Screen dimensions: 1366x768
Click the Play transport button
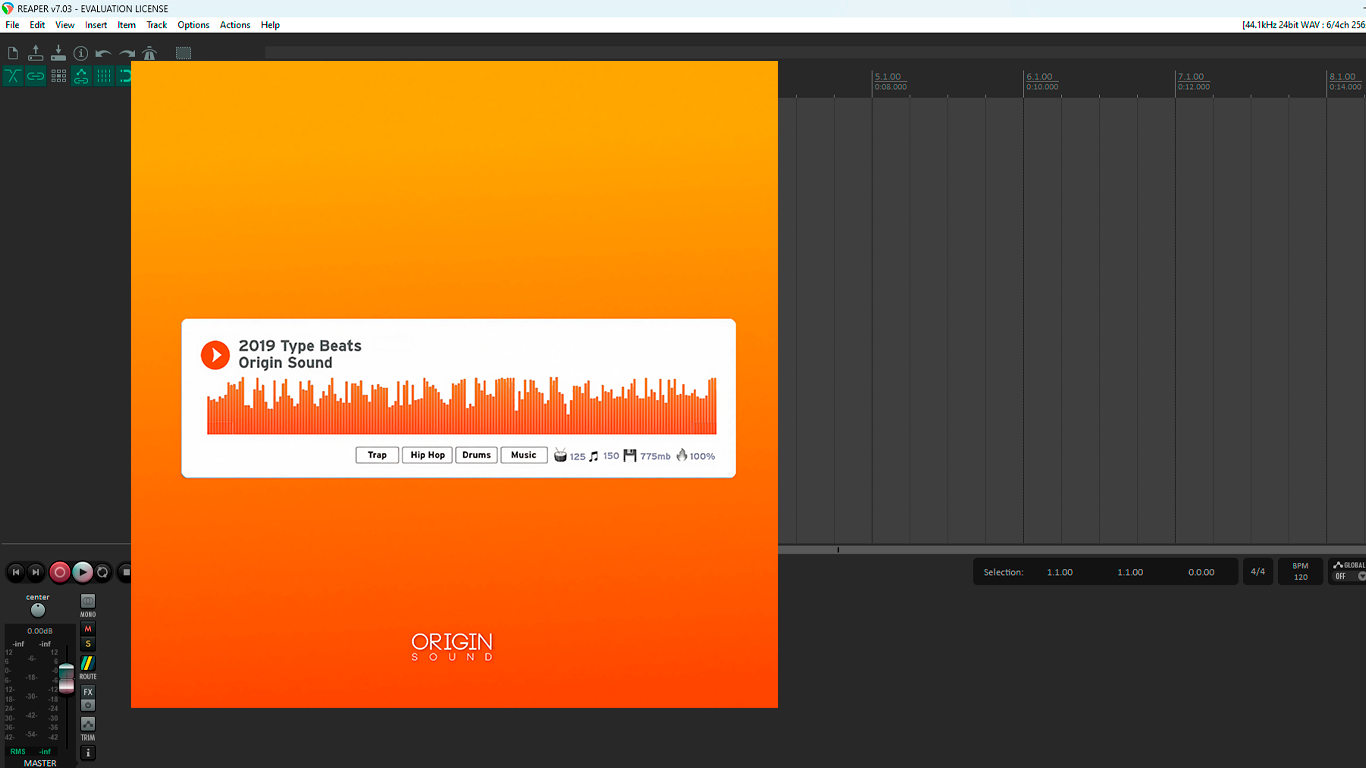(82, 572)
